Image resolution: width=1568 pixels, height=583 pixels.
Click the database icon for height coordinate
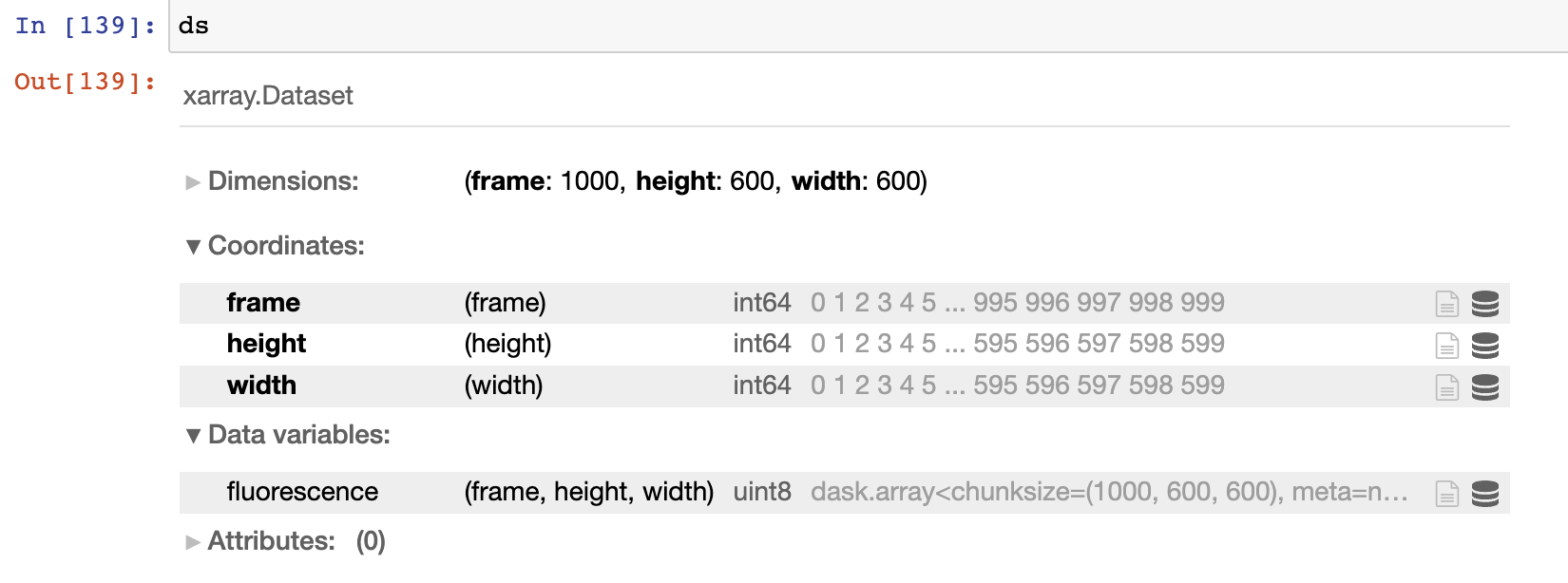click(x=1487, y=345)
